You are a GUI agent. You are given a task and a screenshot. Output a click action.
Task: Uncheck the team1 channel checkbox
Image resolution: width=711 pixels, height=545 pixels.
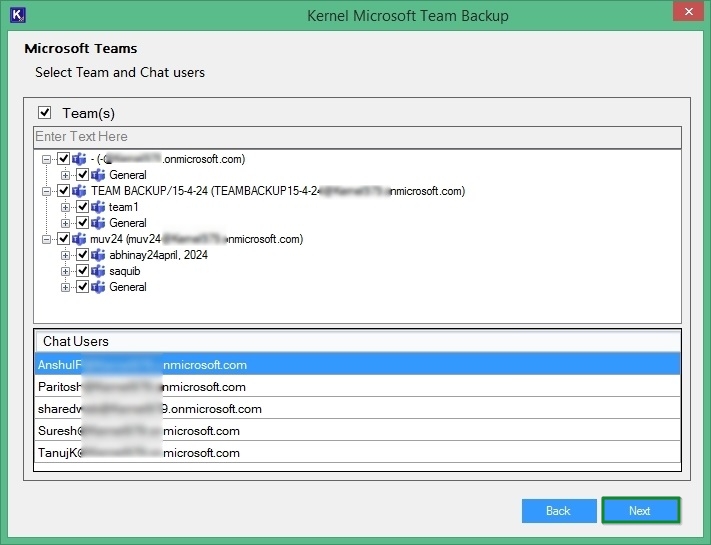click(82, 207)
